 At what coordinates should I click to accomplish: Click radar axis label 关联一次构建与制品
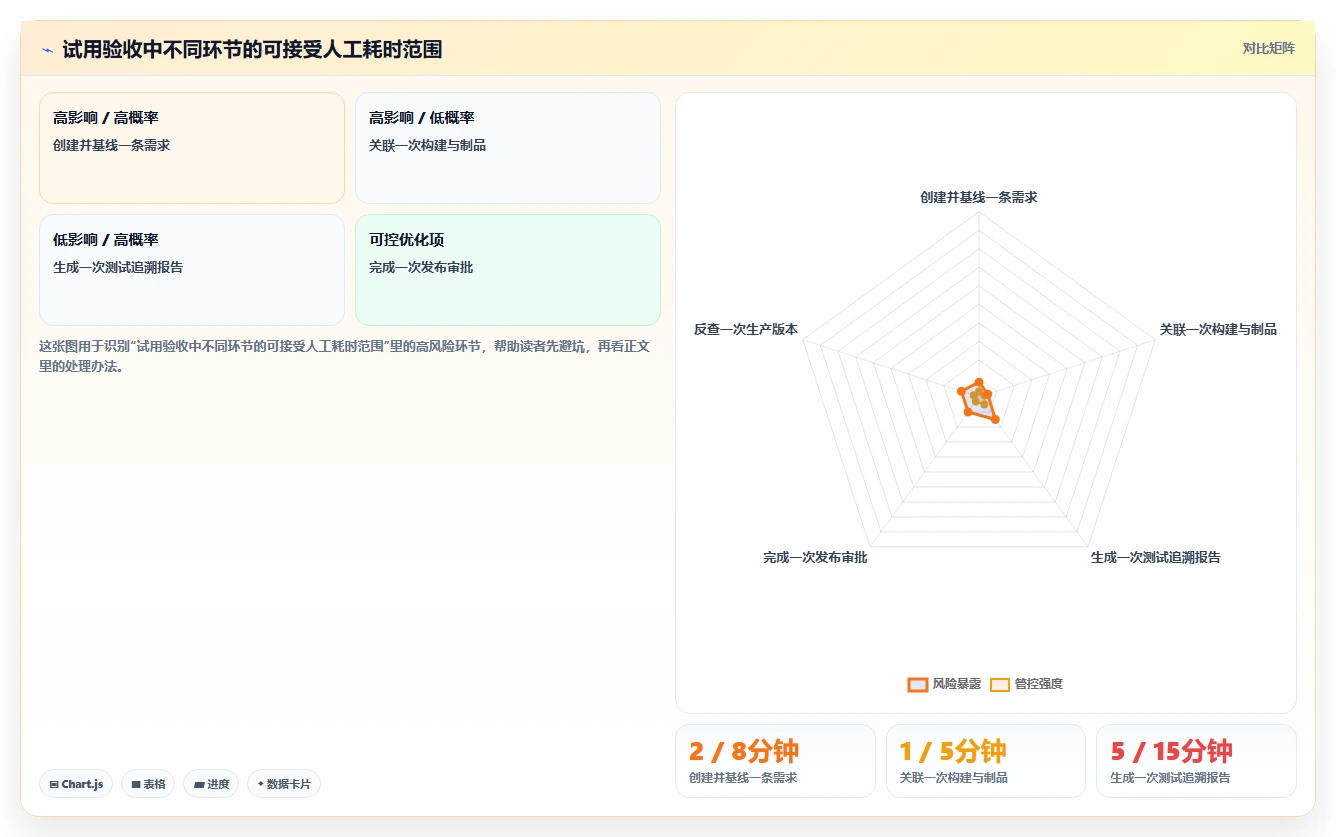click(x=1218, y=329)
